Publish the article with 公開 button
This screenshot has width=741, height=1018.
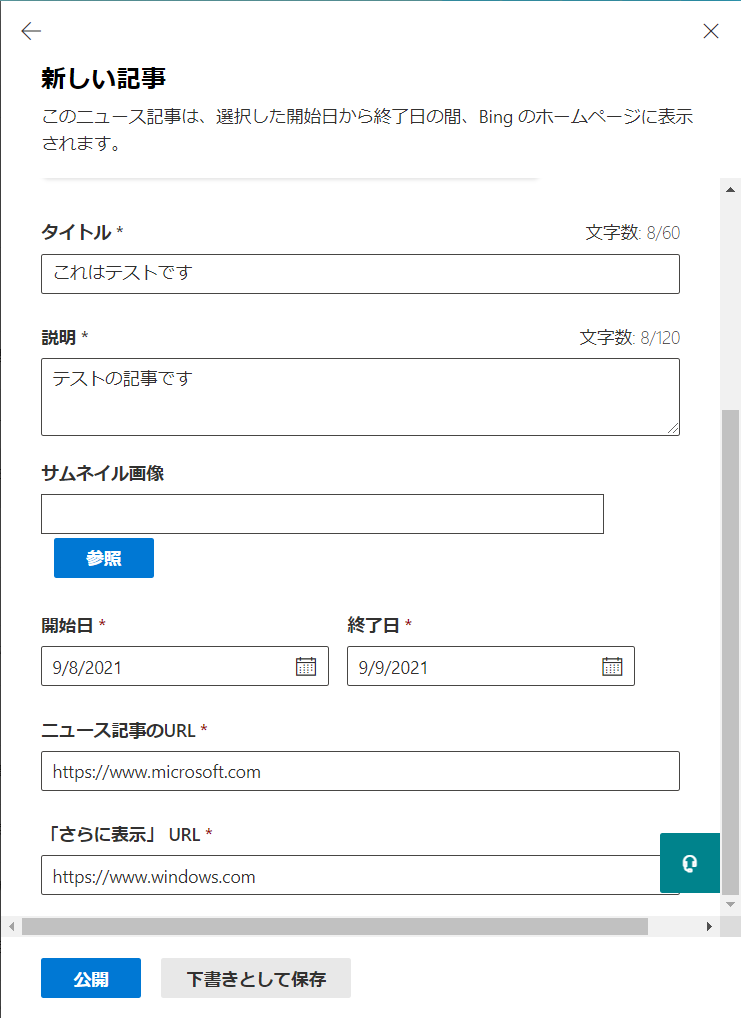tap(91, 979)
